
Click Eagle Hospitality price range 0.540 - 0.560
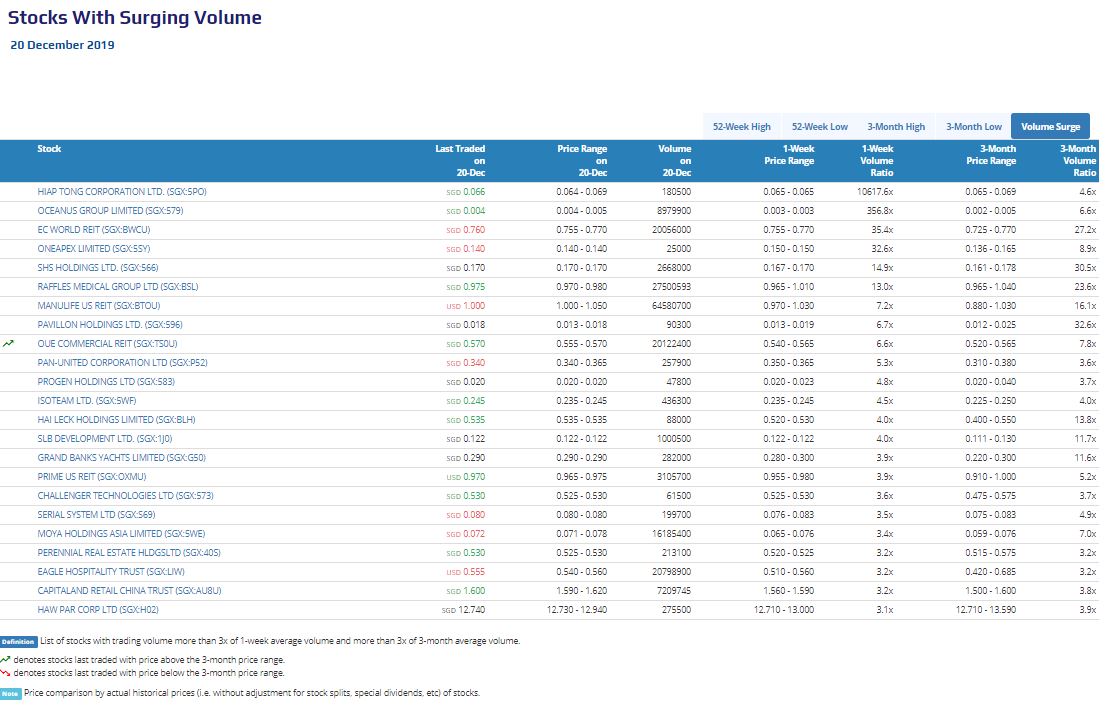581,572
